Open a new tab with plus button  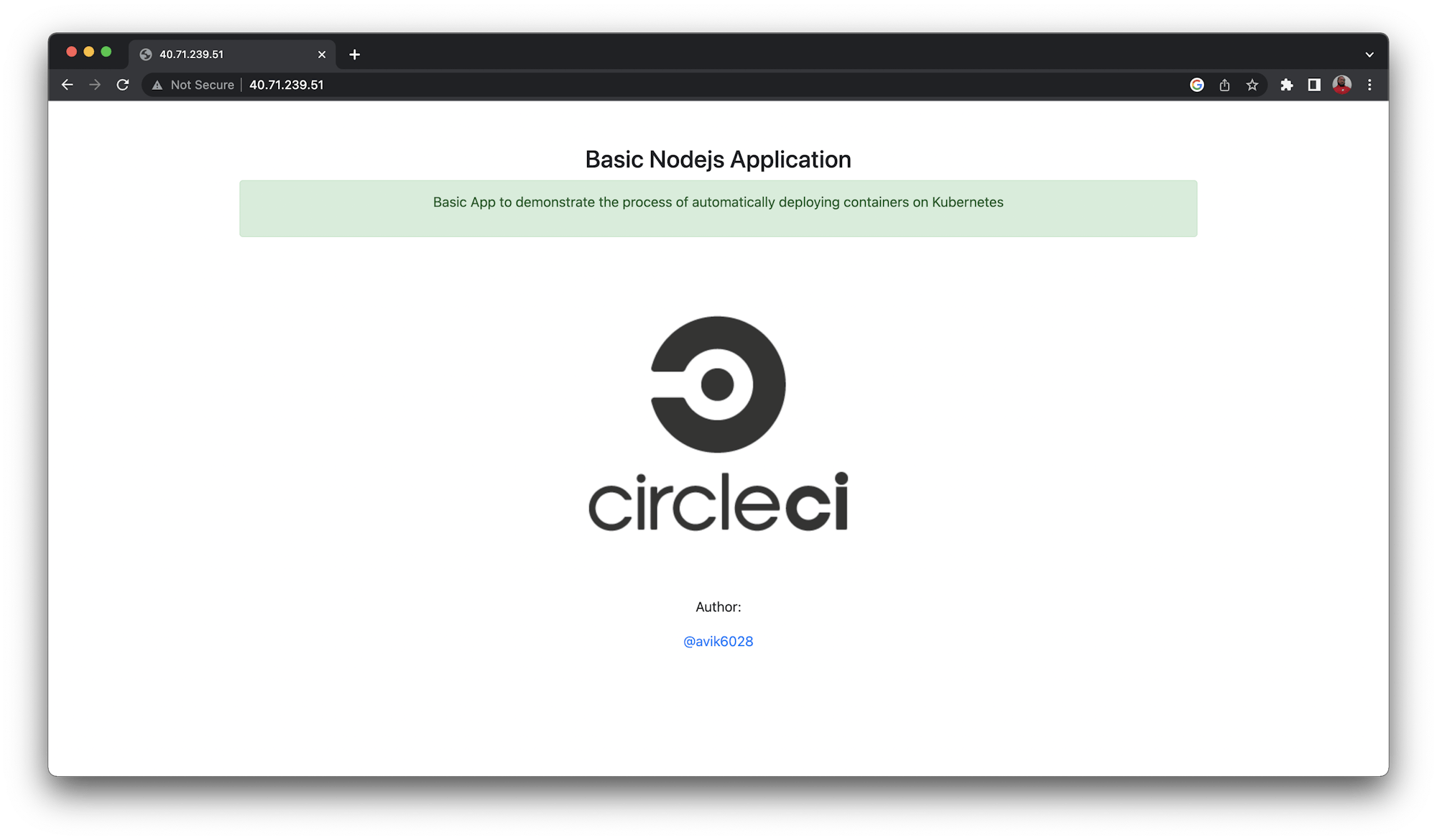[354, 55]
